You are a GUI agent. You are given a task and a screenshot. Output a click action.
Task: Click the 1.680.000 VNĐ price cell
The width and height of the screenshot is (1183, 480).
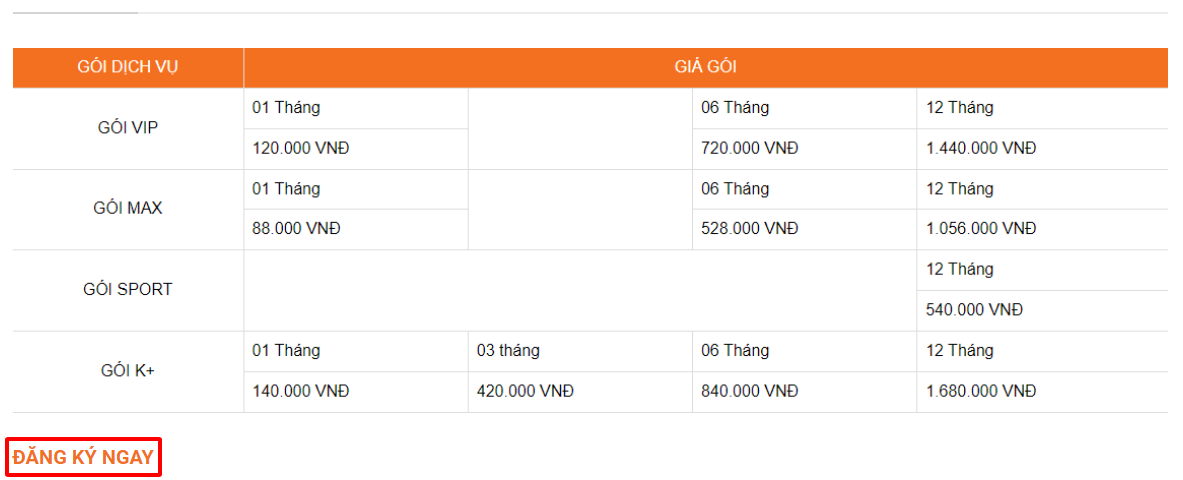[x=981, y=391]
